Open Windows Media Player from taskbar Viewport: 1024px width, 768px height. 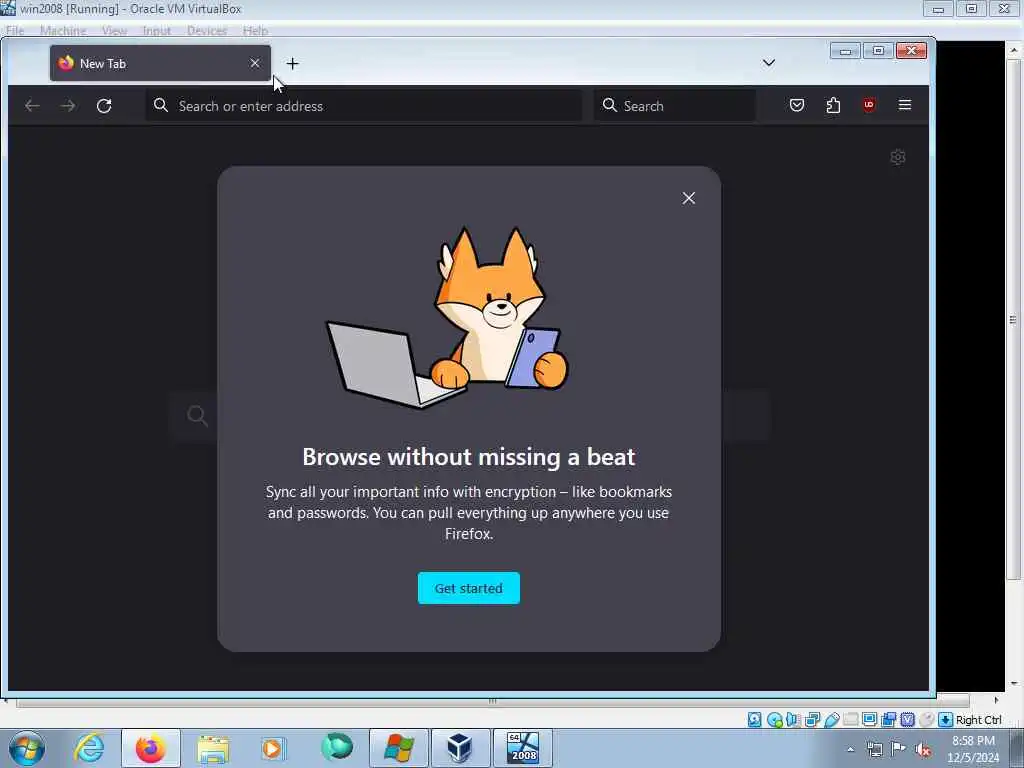pyautogui.click(x=274, y=748)
